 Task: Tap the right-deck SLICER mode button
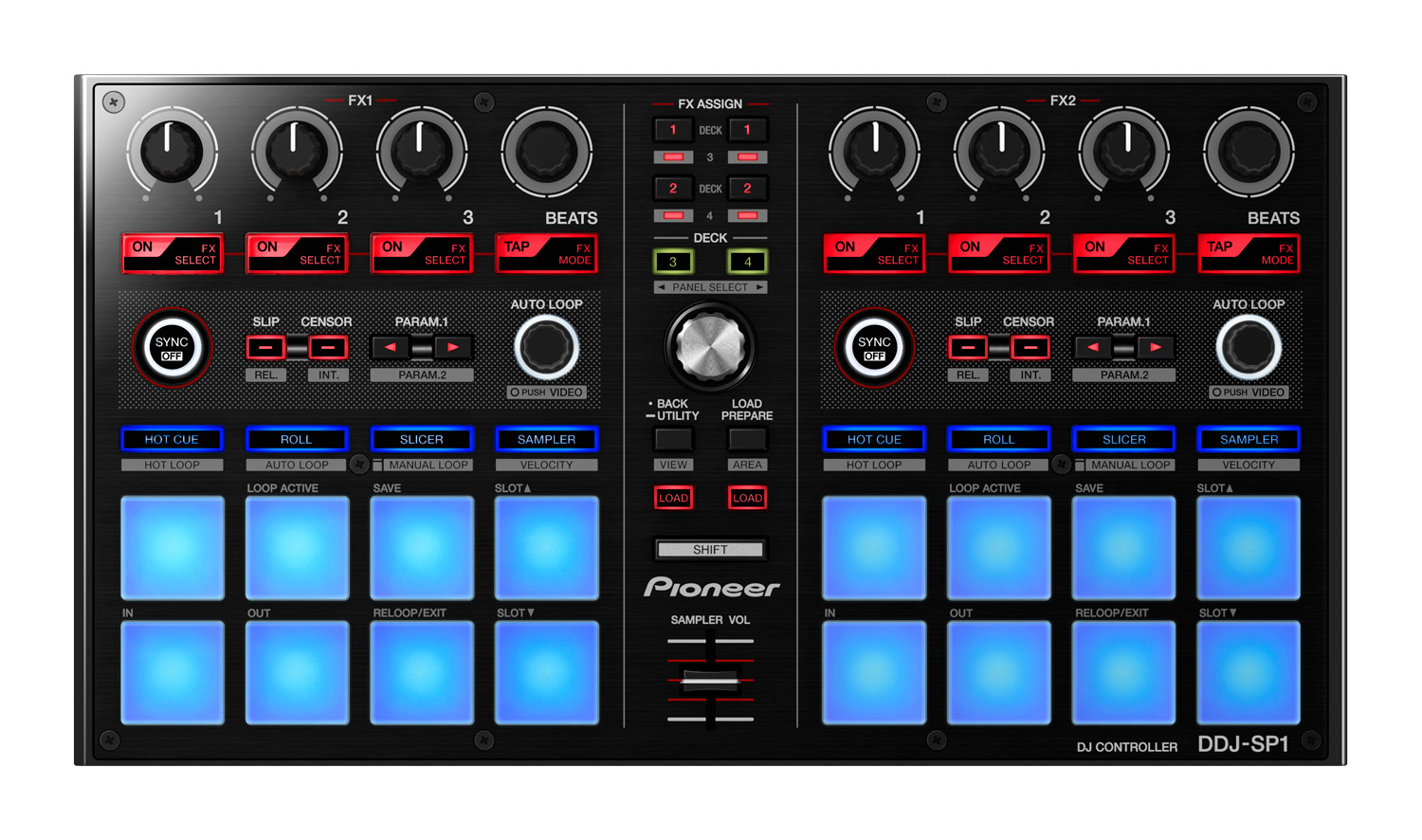click(1123, 439)
